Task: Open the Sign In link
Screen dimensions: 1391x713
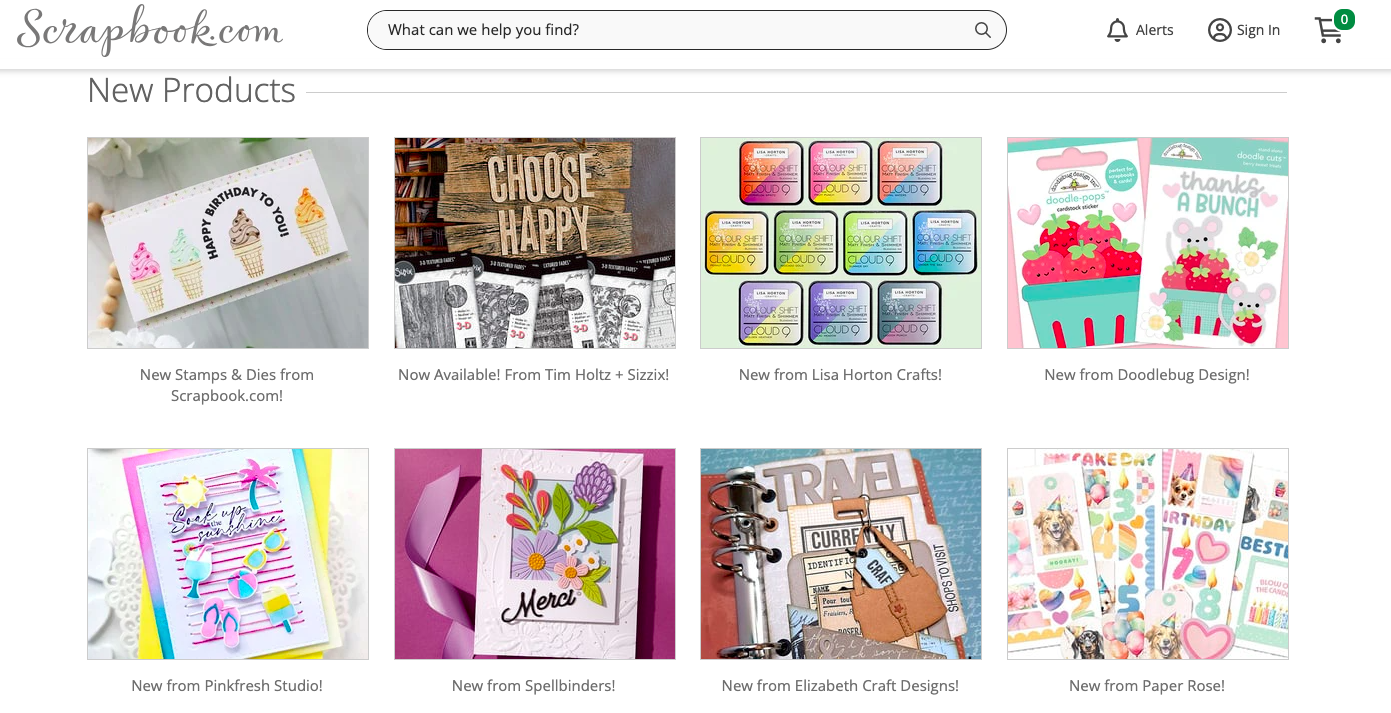Action: pos(1258,30)
